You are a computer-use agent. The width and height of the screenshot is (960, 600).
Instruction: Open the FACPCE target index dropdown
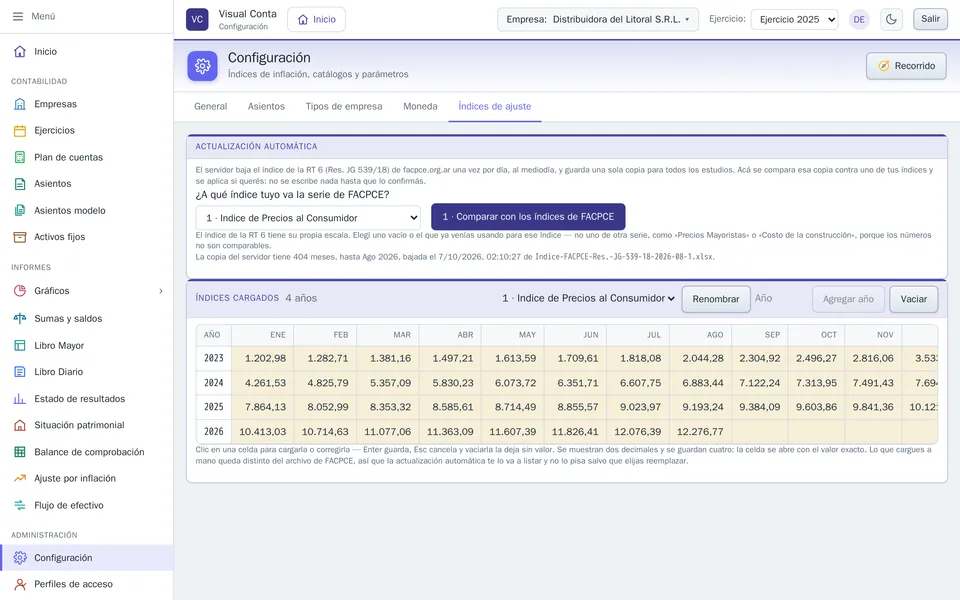tap(308, 217)
